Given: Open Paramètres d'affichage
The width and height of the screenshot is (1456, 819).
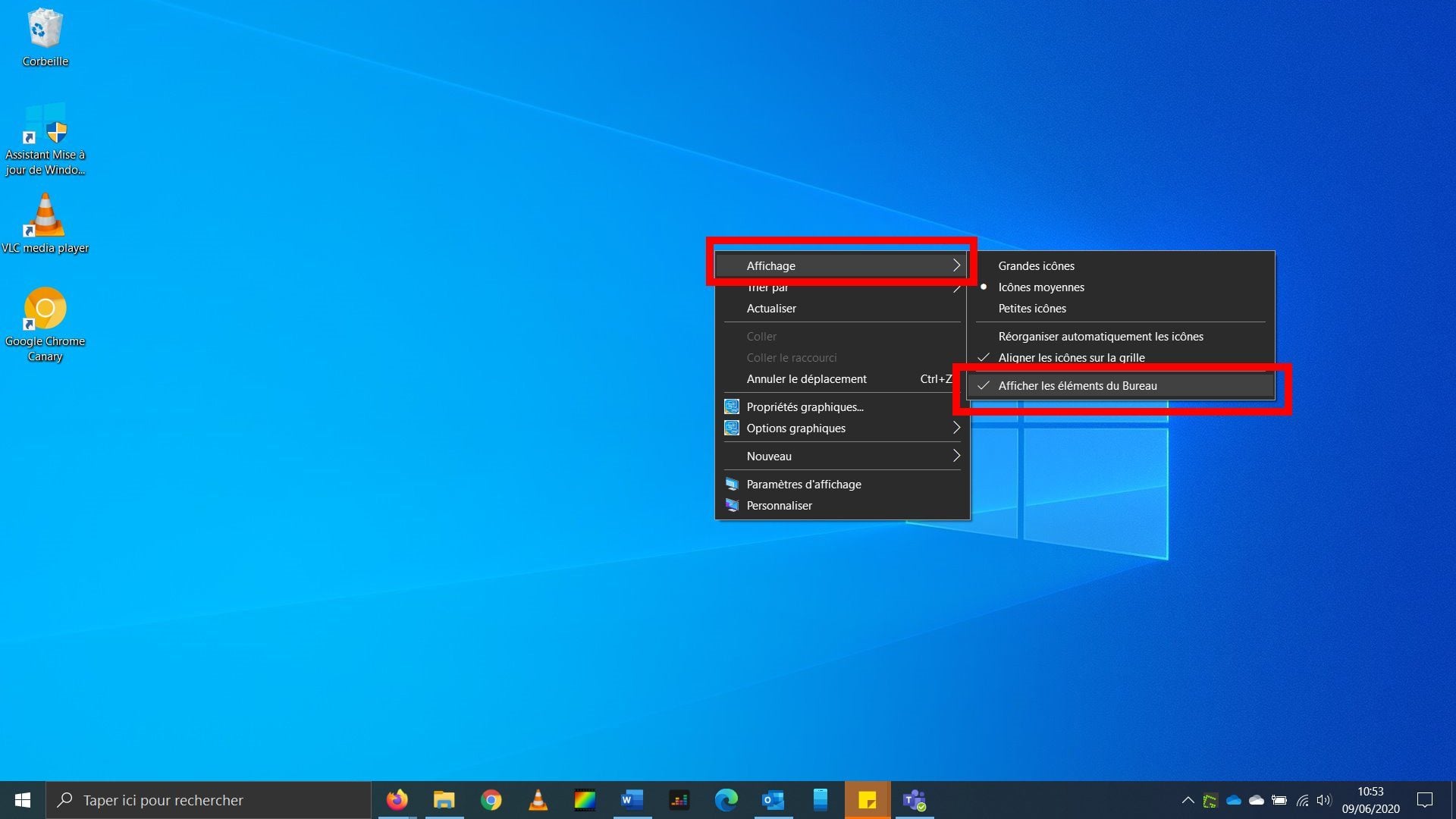Looking at the screenshot, I should 803,485.
